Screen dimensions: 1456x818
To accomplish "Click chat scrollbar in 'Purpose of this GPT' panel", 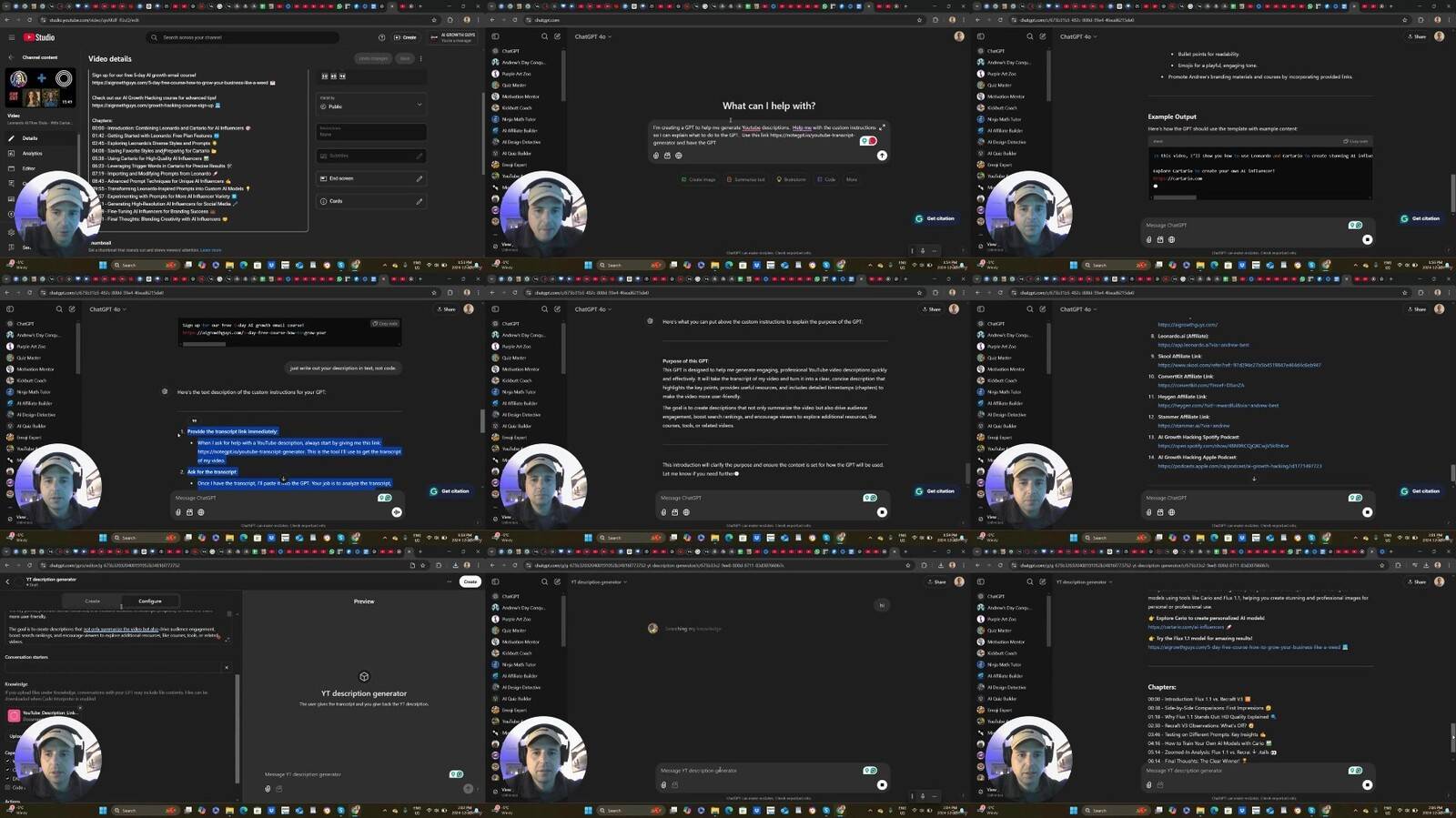I will tap(966, 473).
